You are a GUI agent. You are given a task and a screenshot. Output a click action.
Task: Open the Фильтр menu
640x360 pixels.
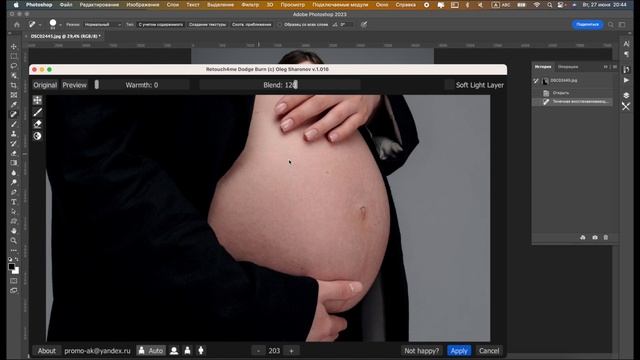click(x=250, y=5)
